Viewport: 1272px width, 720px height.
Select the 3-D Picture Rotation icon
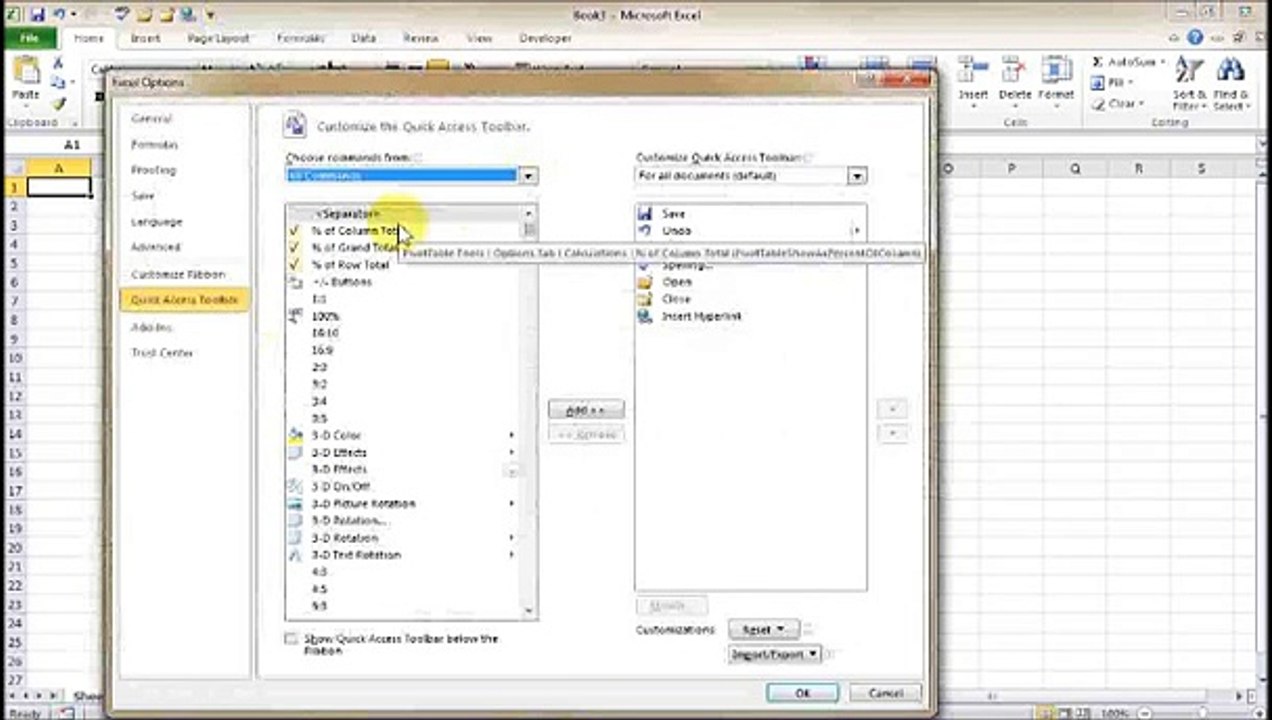click(295, 503)
